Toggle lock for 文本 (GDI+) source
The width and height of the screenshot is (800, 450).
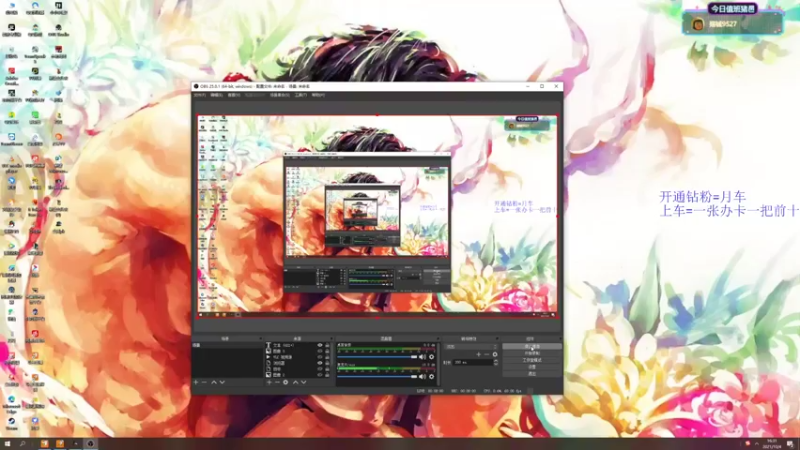(x=327, y=345)
